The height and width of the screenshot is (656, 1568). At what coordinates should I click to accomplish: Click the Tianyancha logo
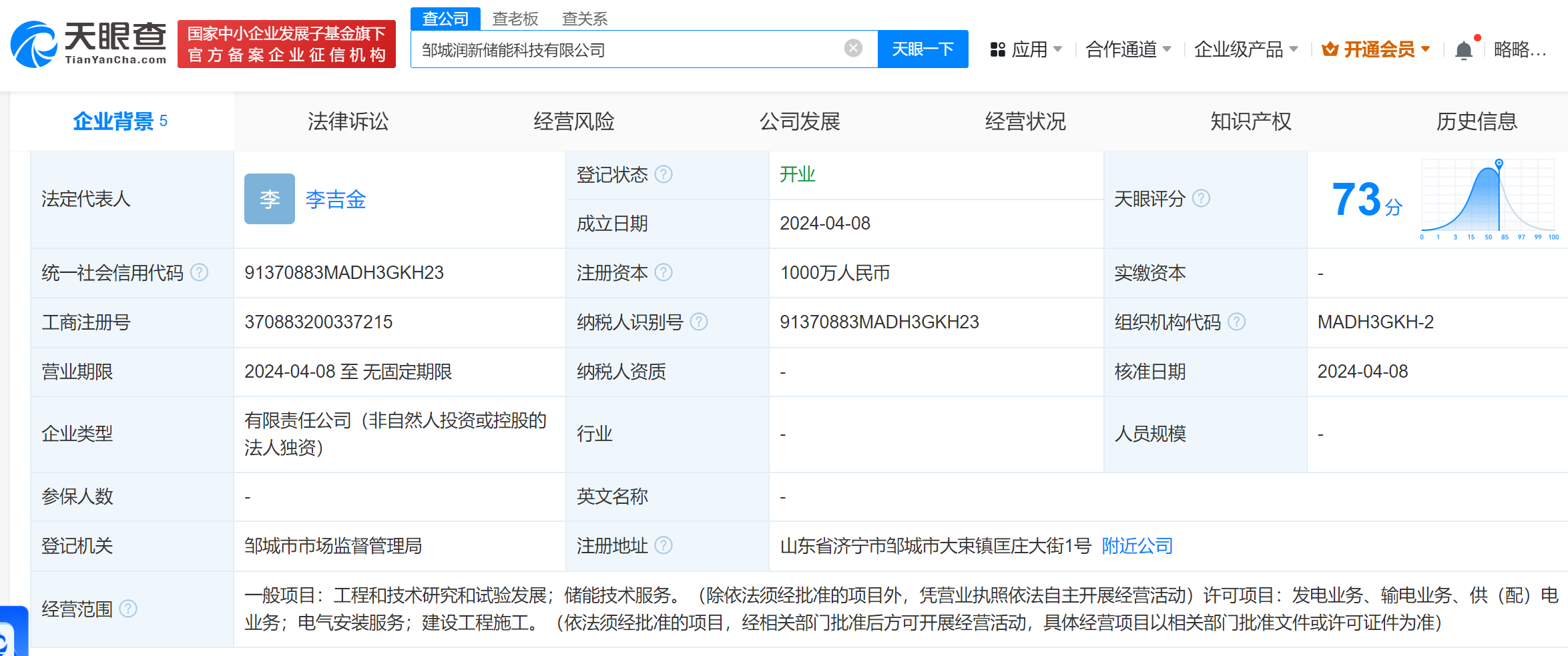click(x=88, y=44)
